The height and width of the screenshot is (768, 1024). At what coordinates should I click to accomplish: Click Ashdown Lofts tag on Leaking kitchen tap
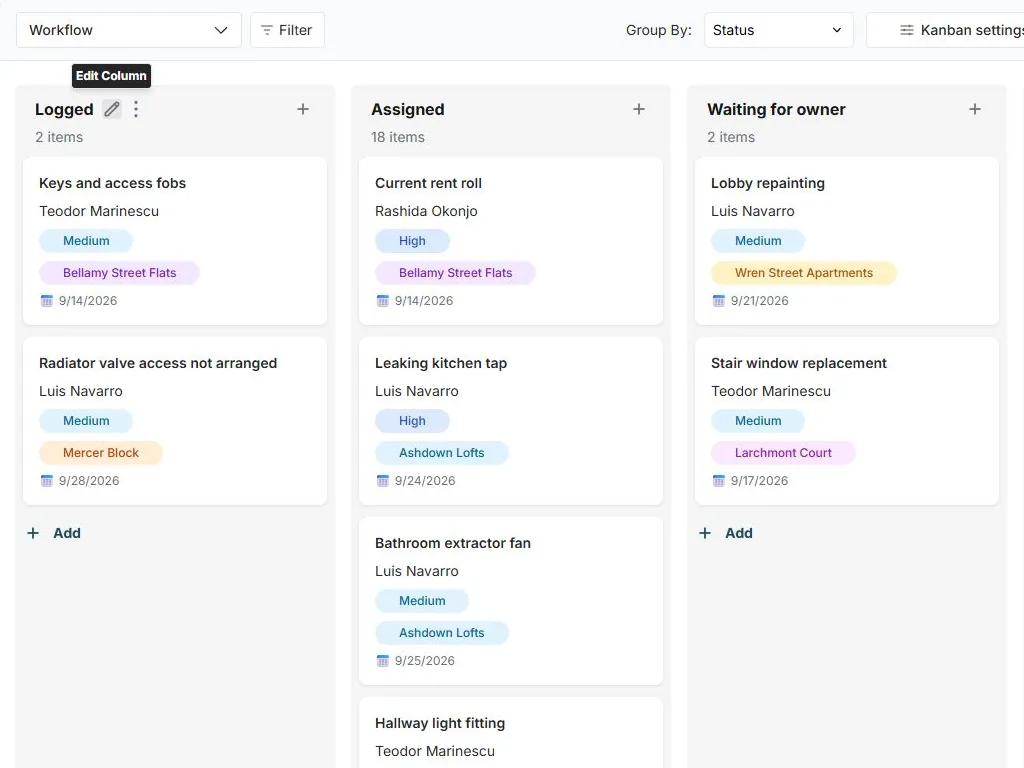pos(441,453)
